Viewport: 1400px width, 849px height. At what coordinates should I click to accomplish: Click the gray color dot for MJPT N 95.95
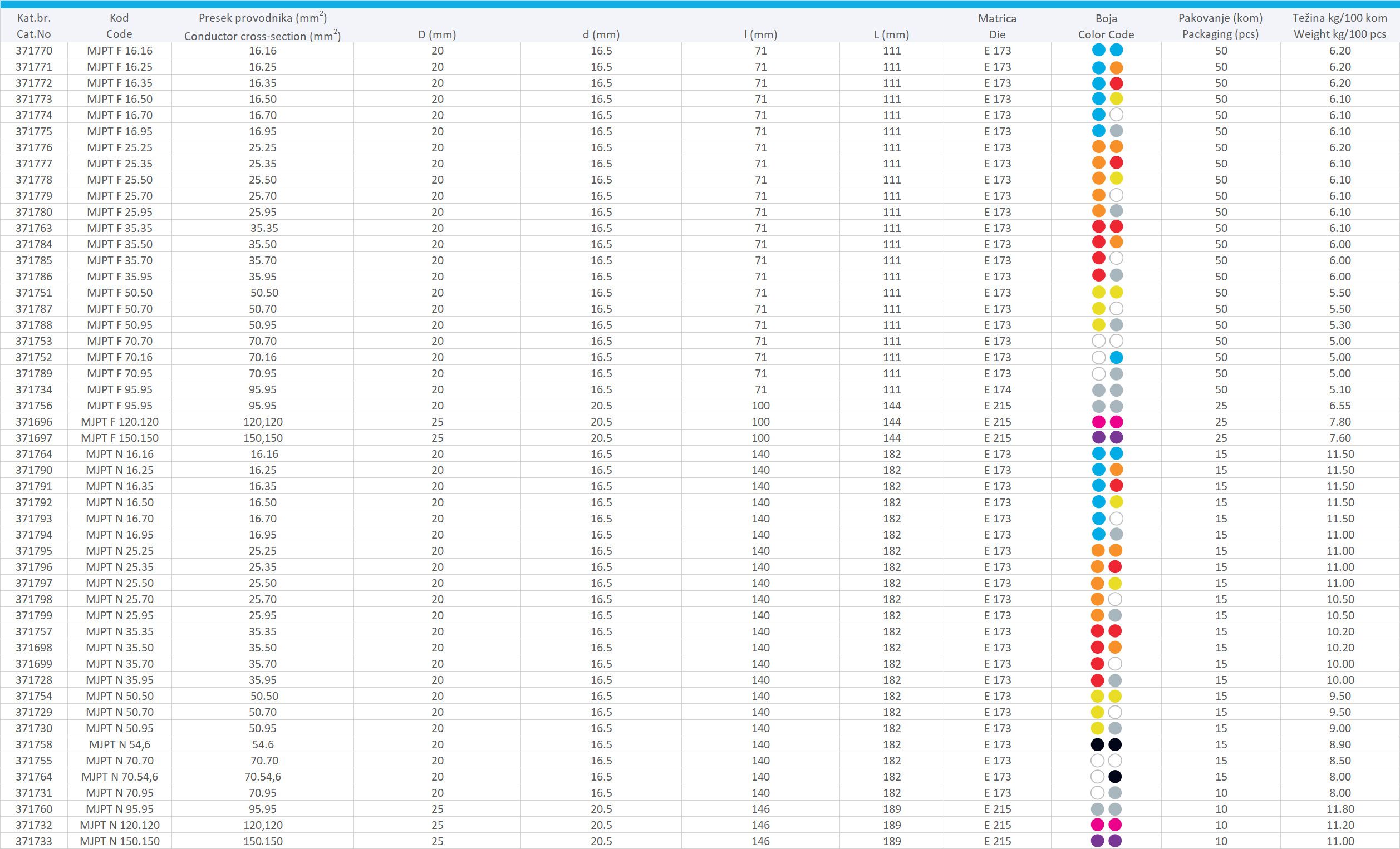(x=1097, y=809)
